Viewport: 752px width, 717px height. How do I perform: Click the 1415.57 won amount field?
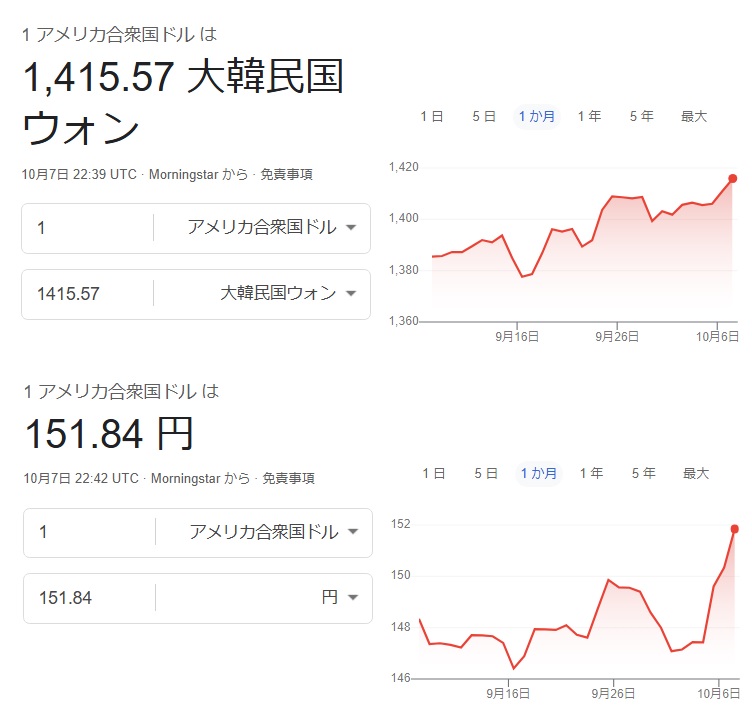coord(88,294)
